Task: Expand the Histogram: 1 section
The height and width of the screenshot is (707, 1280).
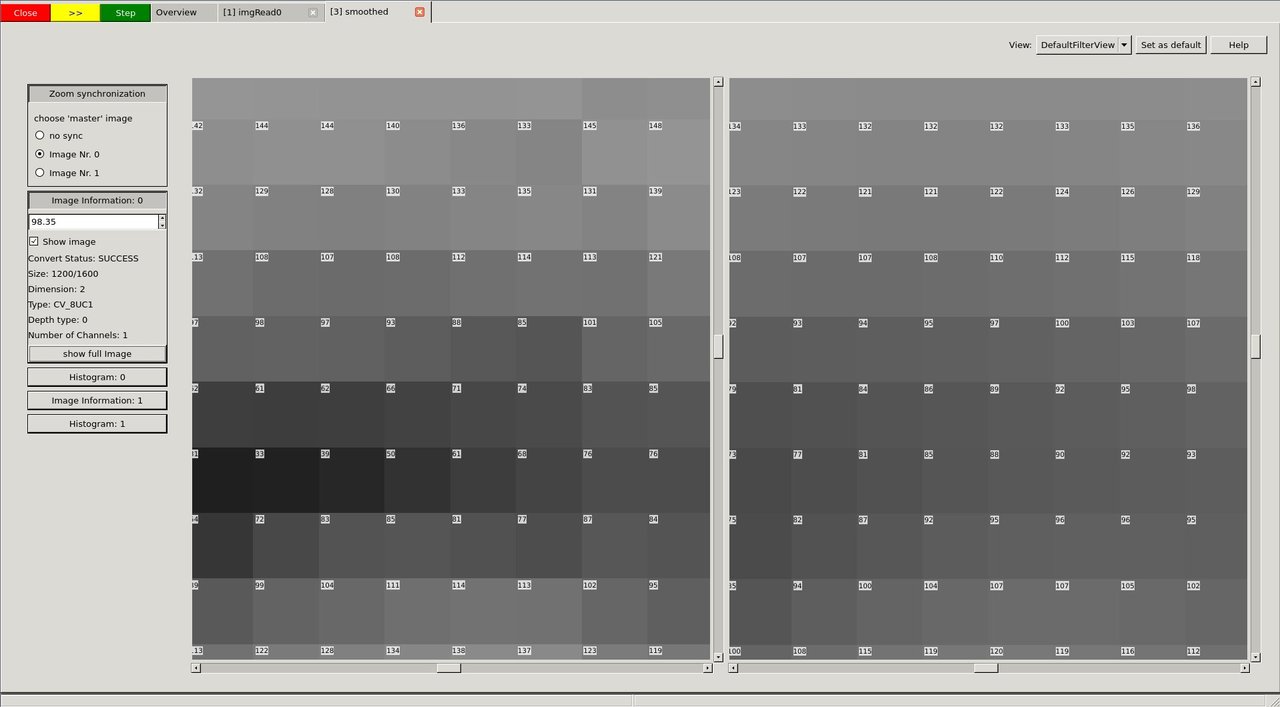Action: [97, 424]
